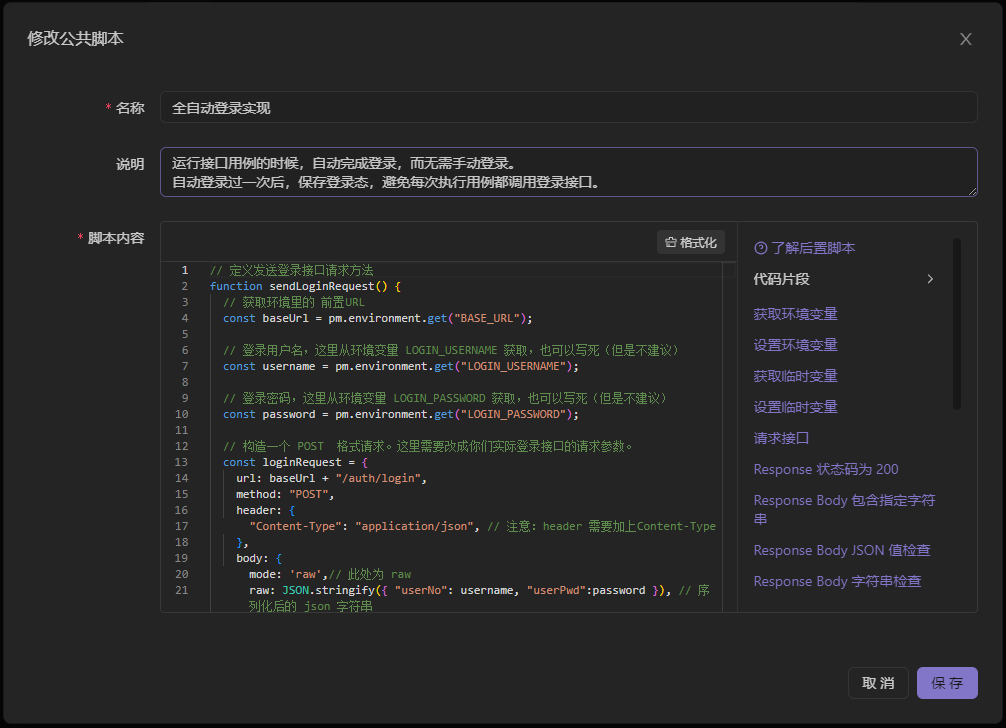Click the snippet panel vertical scrollbar
Screen dimensions: 1006x728
pos(957,325)
